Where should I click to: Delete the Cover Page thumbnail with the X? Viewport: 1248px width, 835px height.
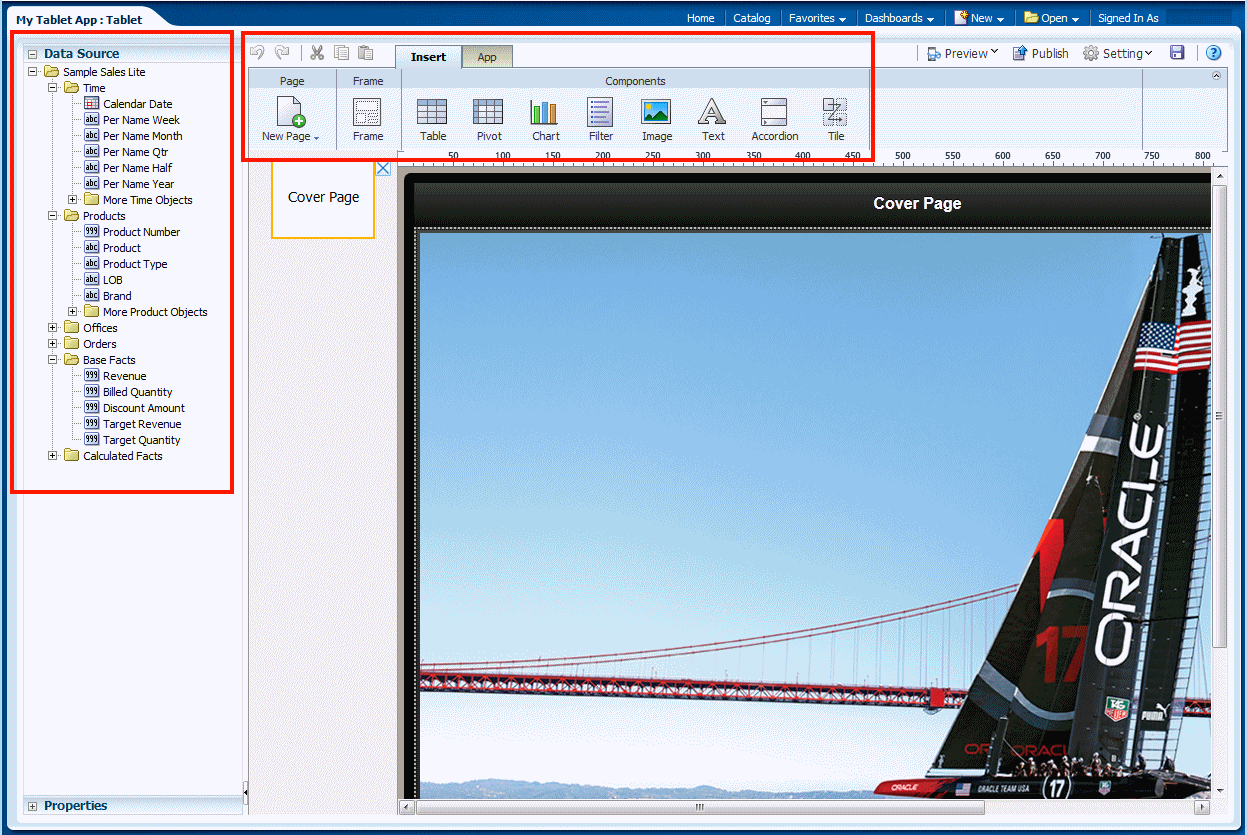(383, 168)
